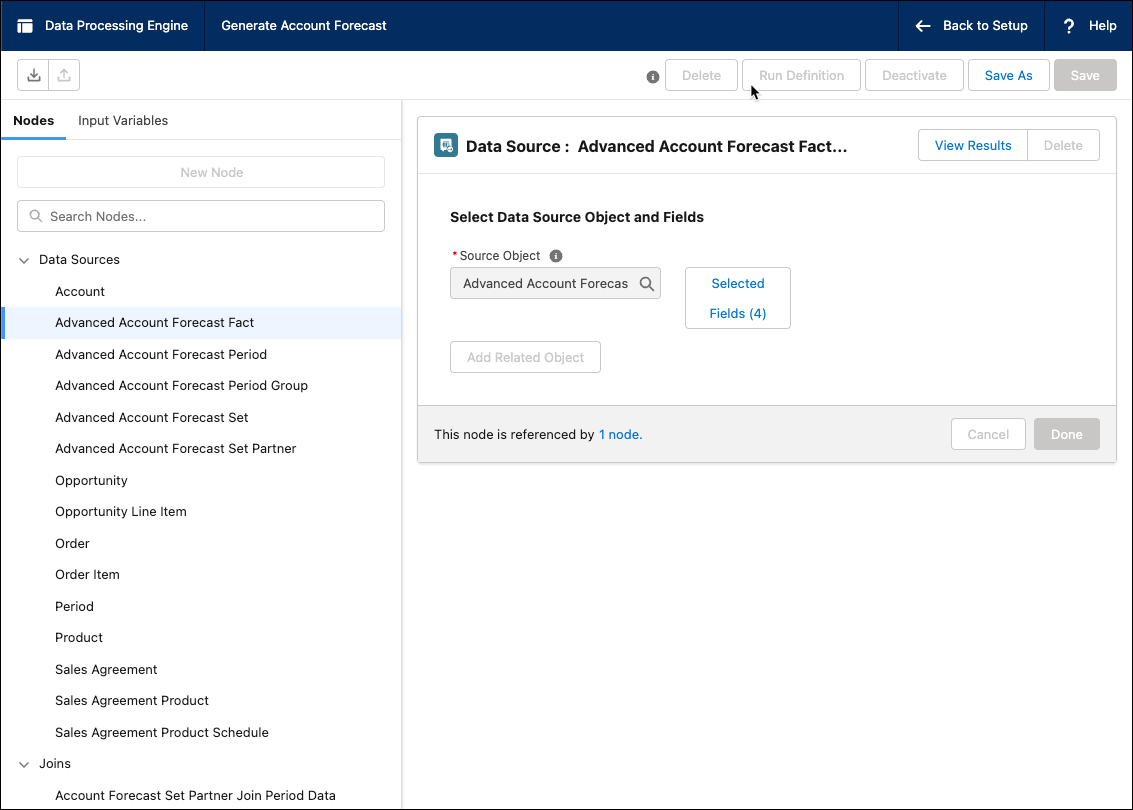The width and height of the screenshot is (1133, 810).
Task: Click the Help label in header
Action: pyautogui.click(x=1102, y=26)
